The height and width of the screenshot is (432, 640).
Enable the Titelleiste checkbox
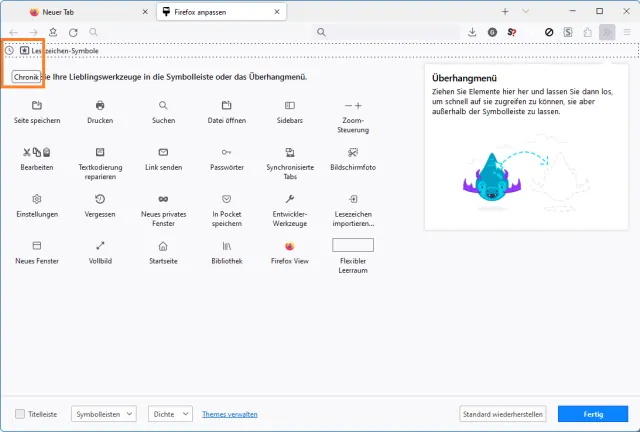[x=21, y=414]
